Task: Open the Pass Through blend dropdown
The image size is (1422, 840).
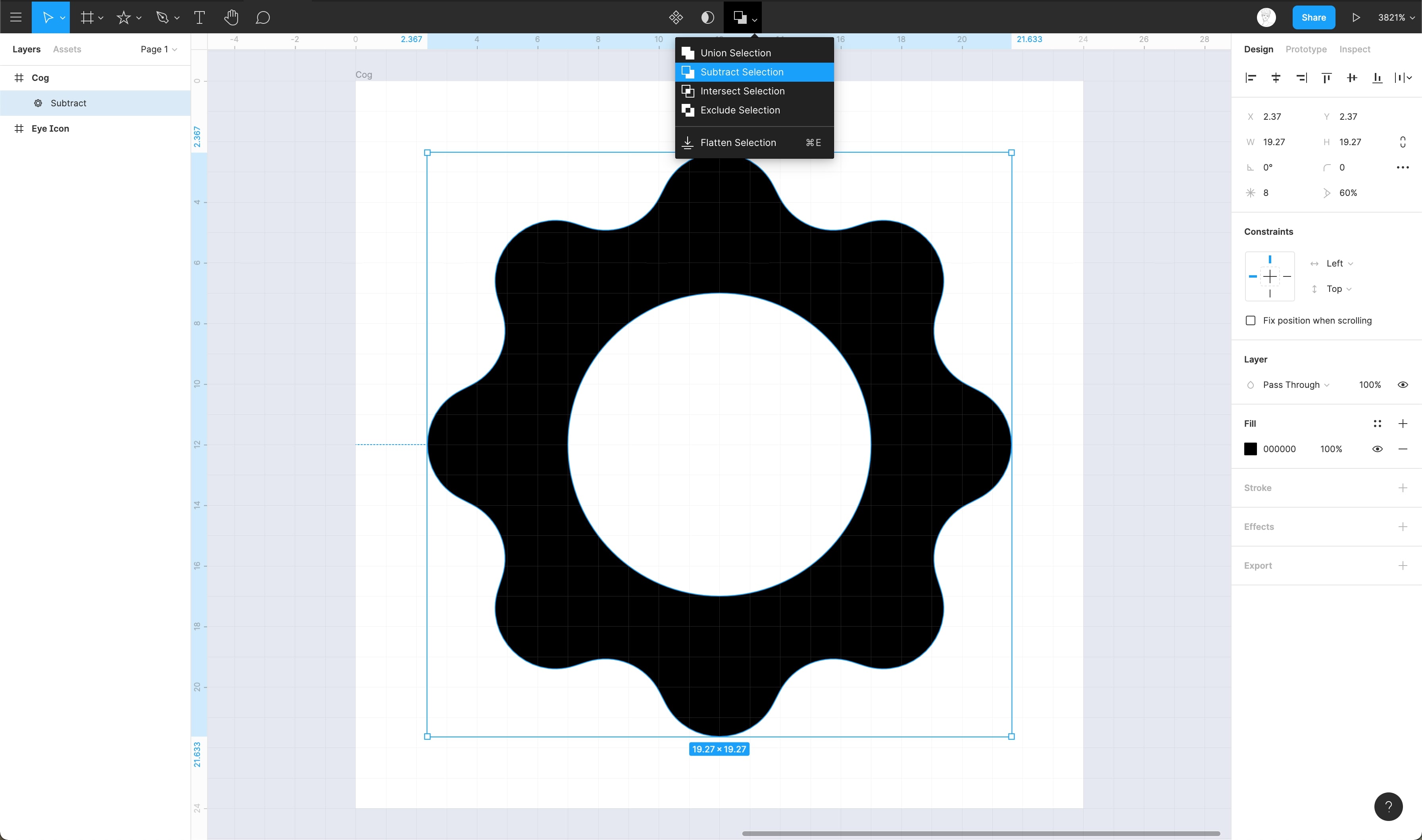Action: [1296, 385]
